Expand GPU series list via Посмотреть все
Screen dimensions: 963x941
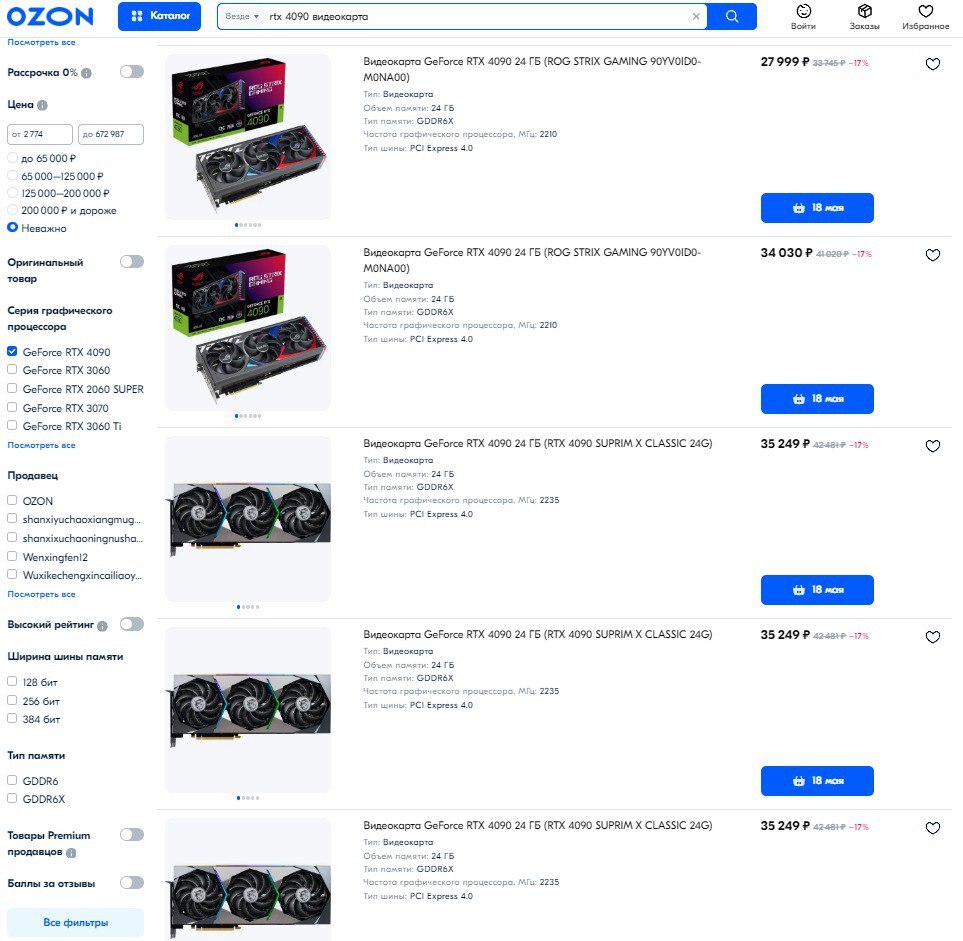(x=41, y=445)
